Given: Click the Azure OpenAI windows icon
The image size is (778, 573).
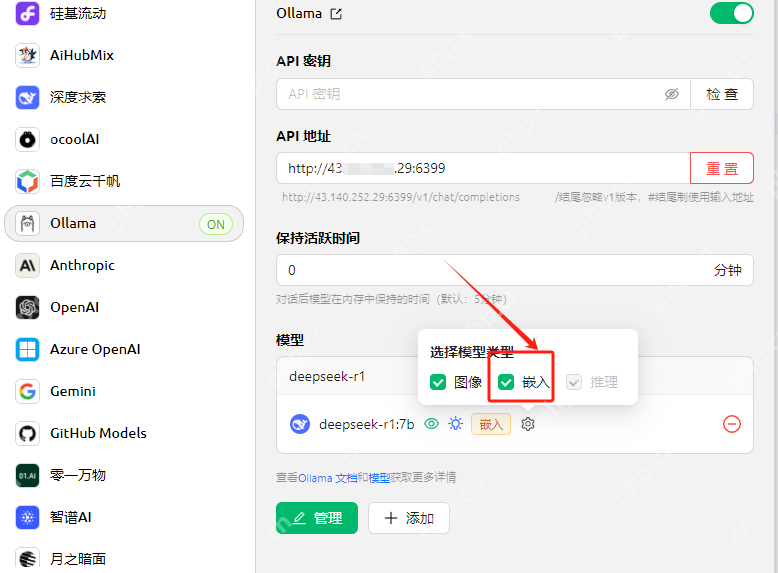Looking at the screenshot, I should point(27,349).
